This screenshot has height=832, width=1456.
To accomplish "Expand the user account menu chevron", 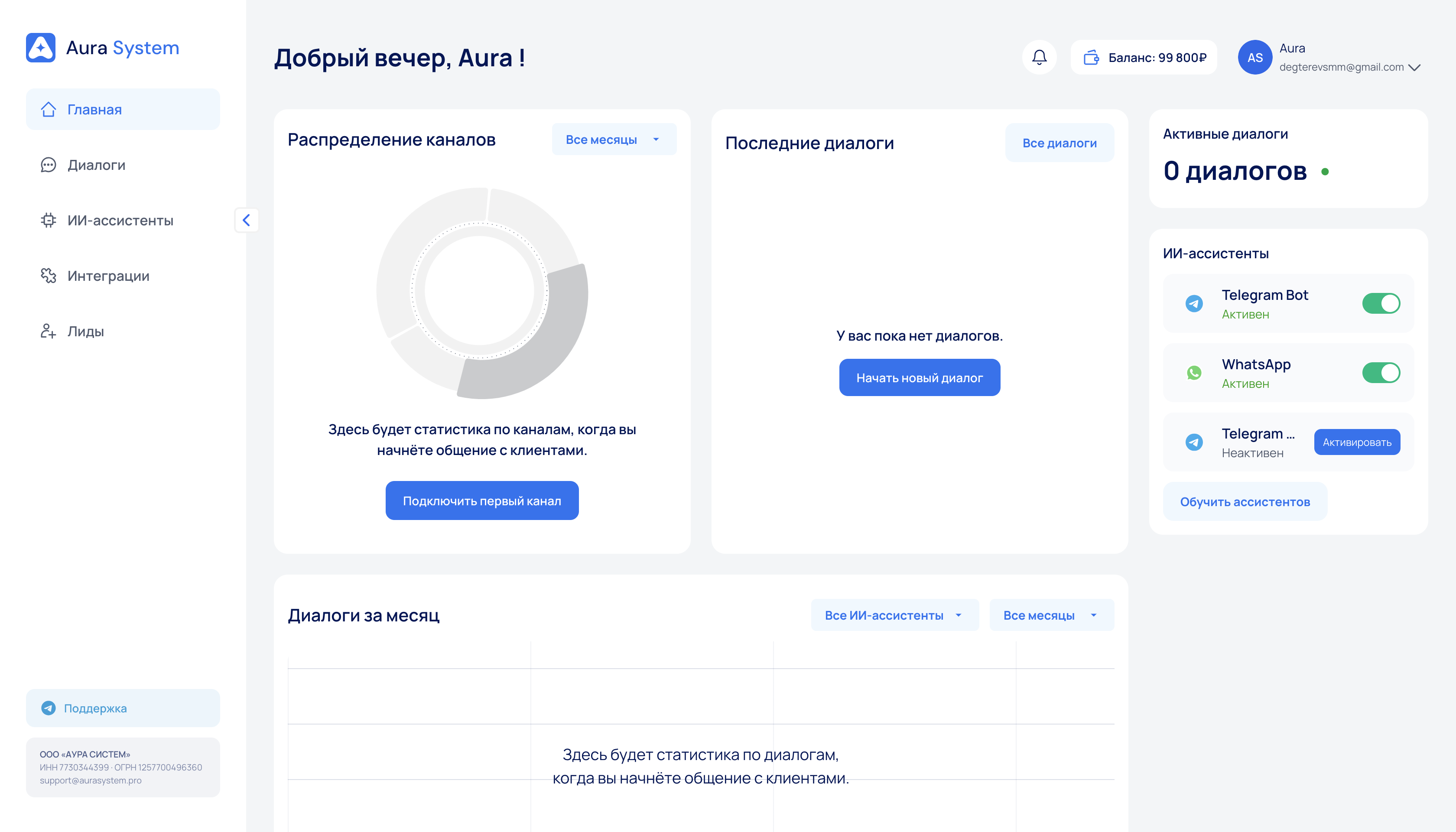I will tap(1414, 68).
